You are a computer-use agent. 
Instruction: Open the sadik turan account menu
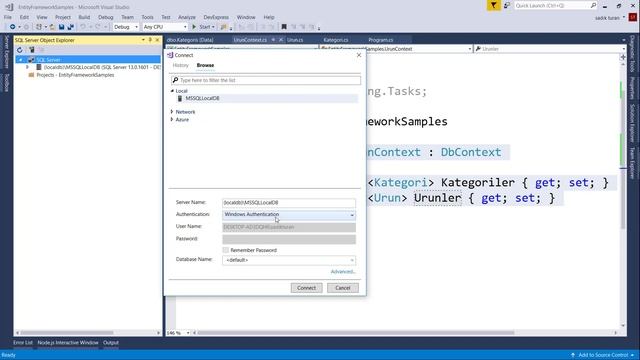point(610,18)
